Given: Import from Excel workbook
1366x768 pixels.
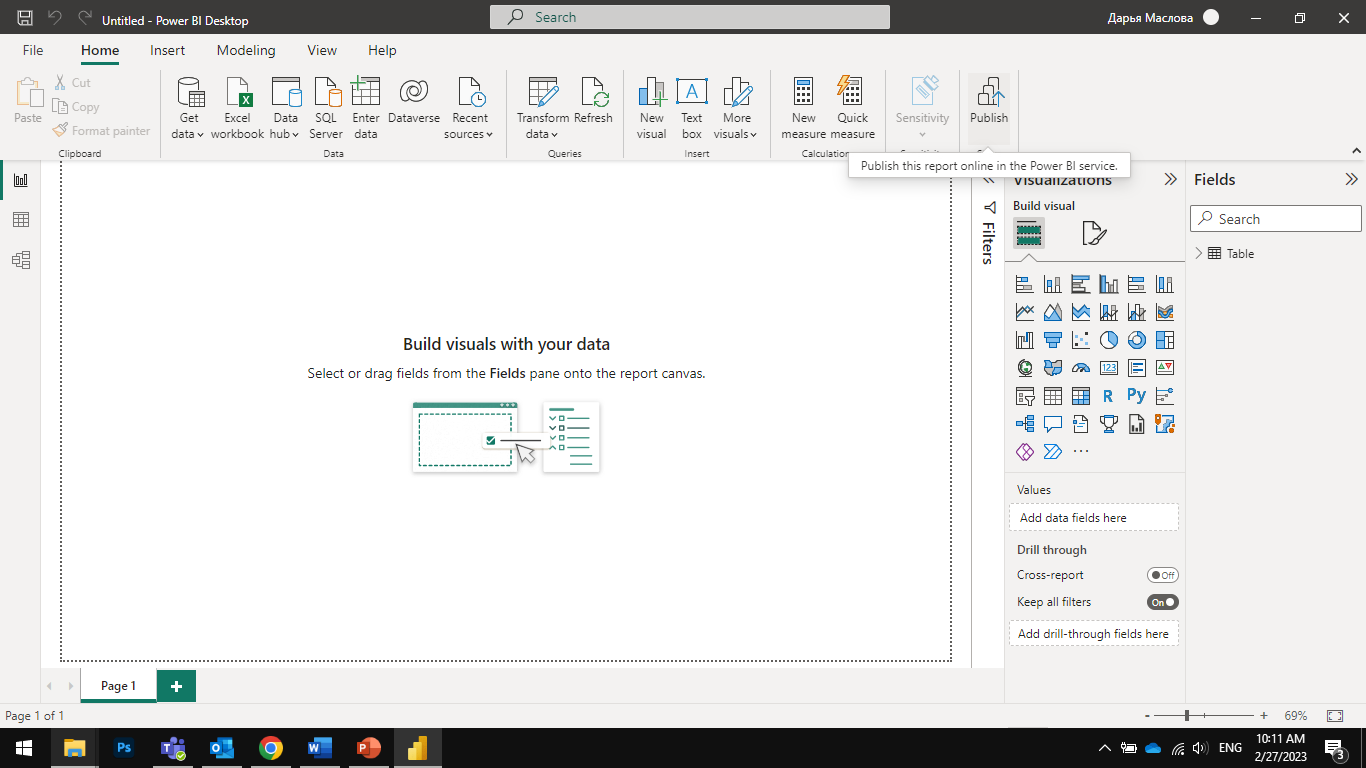Looking at the screenshot, I should (237, 107).
